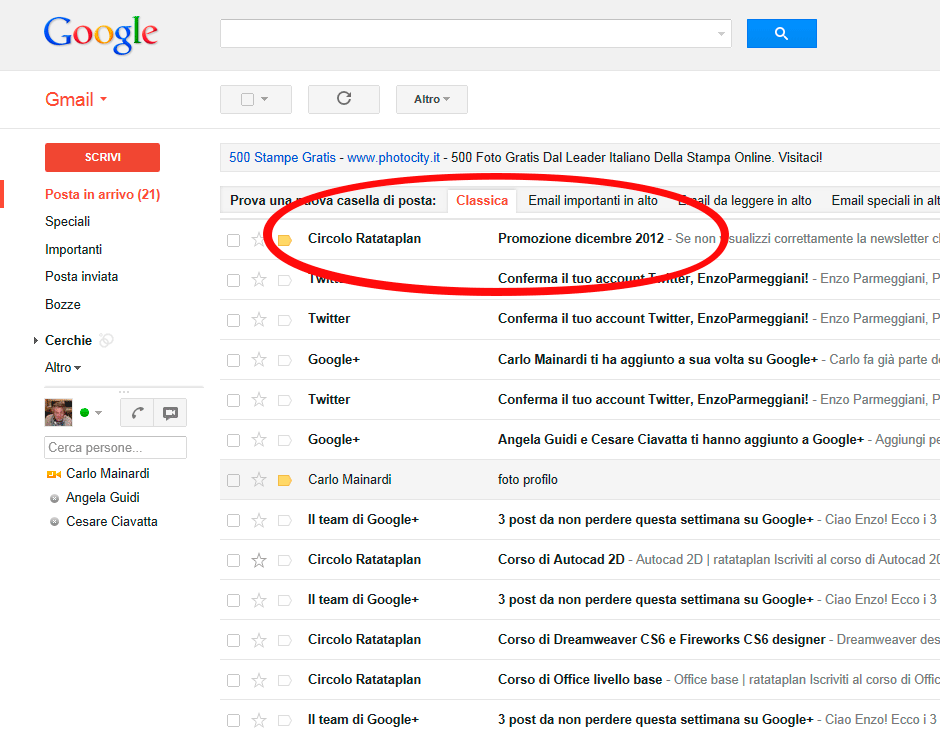
Task: Open the 500 Stampe Gratis ad link
Action: [282, 158]
